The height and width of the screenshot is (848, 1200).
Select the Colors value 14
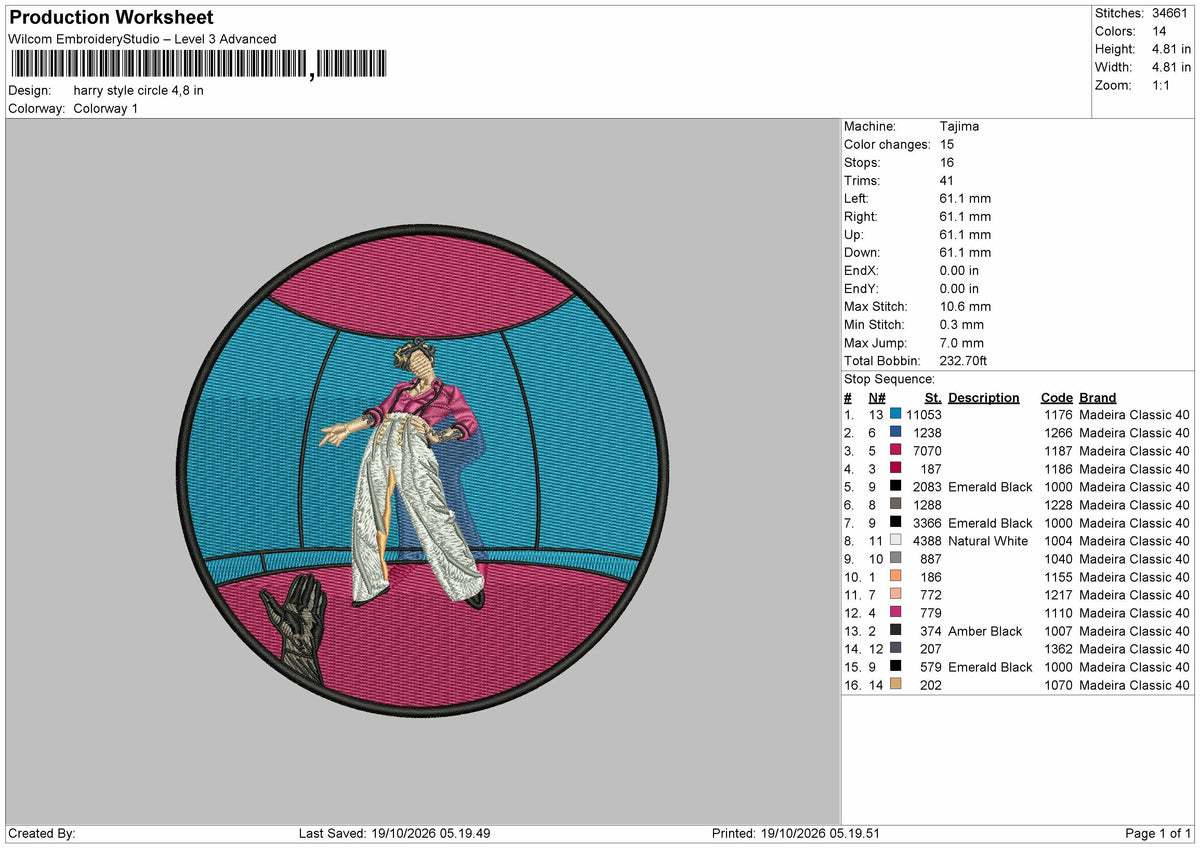(1160, 31)
